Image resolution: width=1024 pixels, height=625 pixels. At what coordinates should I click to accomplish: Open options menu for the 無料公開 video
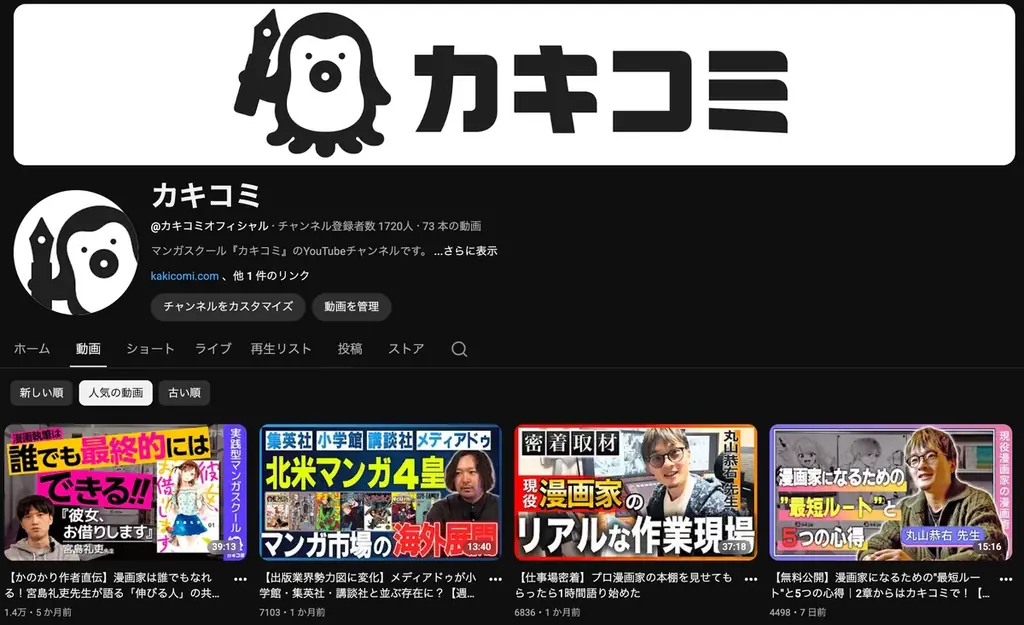1006,579
